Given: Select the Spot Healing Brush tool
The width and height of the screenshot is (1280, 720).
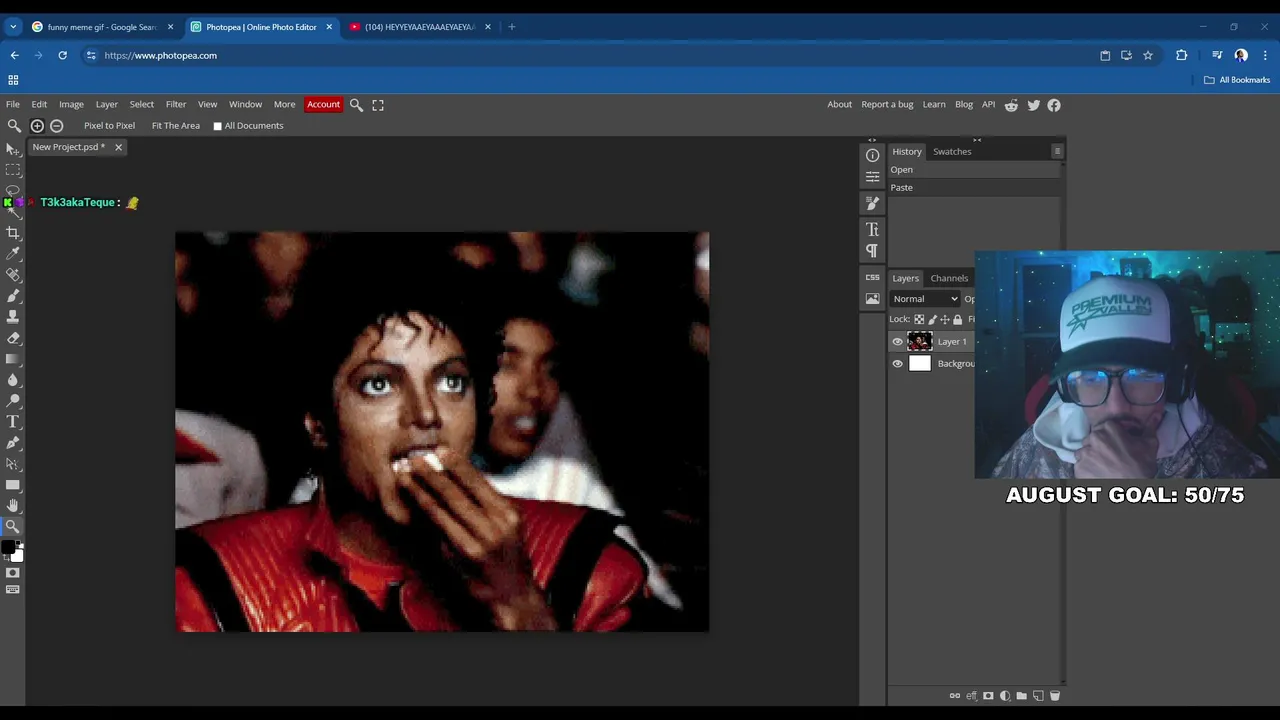Looking at the screenshot, I should [x=12, y=275].
